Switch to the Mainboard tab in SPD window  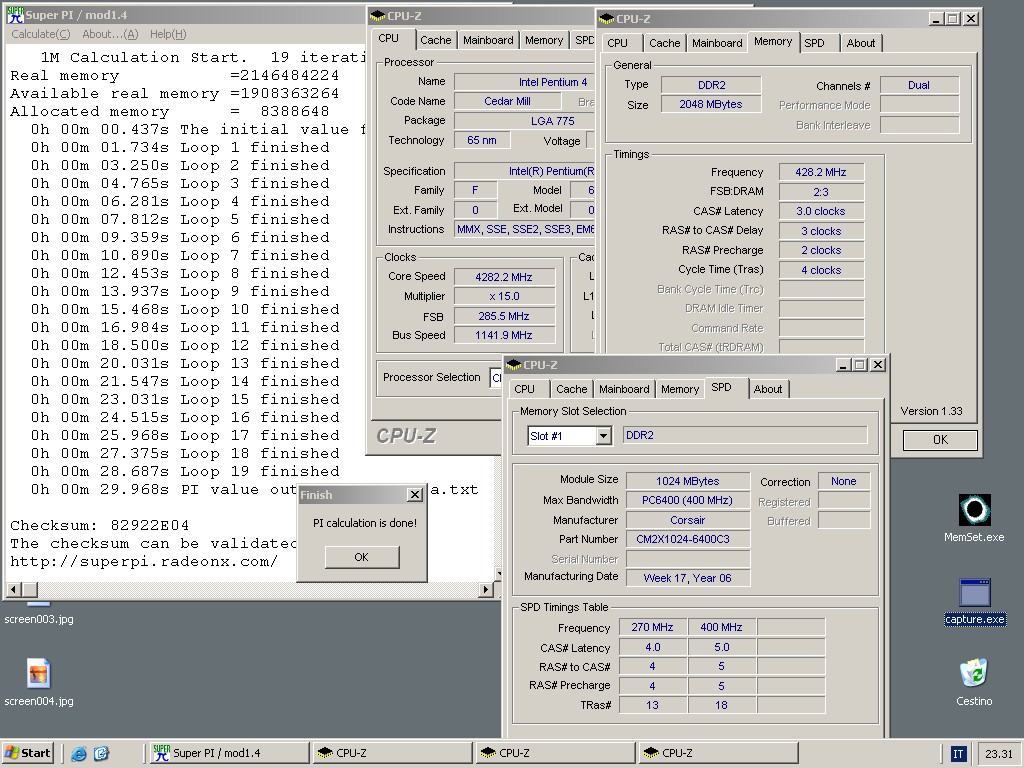coord(624,389)
